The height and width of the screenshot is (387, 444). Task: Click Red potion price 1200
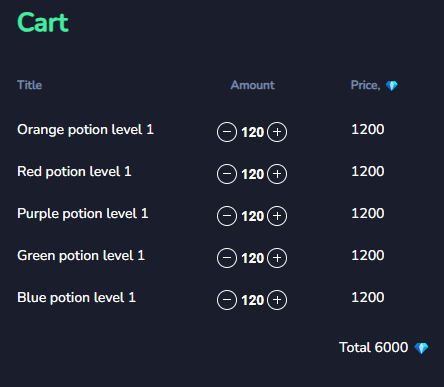(x=368, y=171)
